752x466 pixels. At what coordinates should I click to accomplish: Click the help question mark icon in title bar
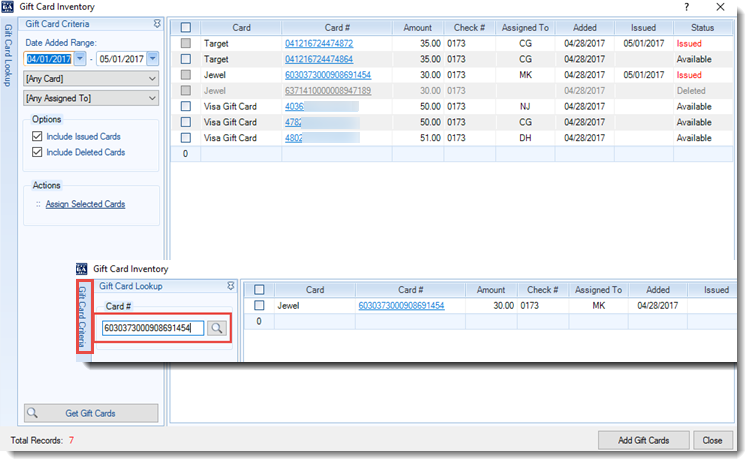pos(686,7)
